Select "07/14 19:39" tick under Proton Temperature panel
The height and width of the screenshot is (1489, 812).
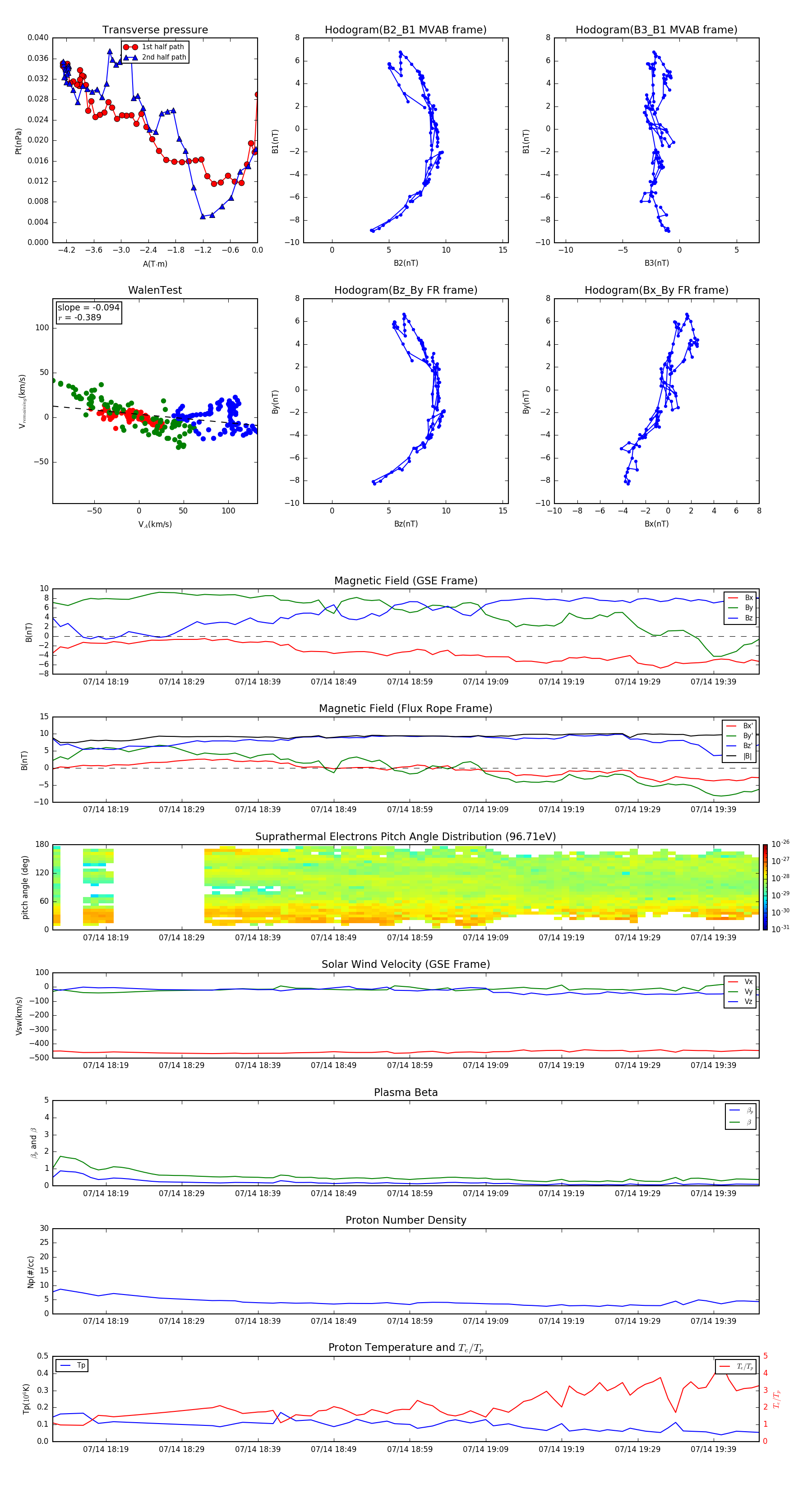[713, 1449]
